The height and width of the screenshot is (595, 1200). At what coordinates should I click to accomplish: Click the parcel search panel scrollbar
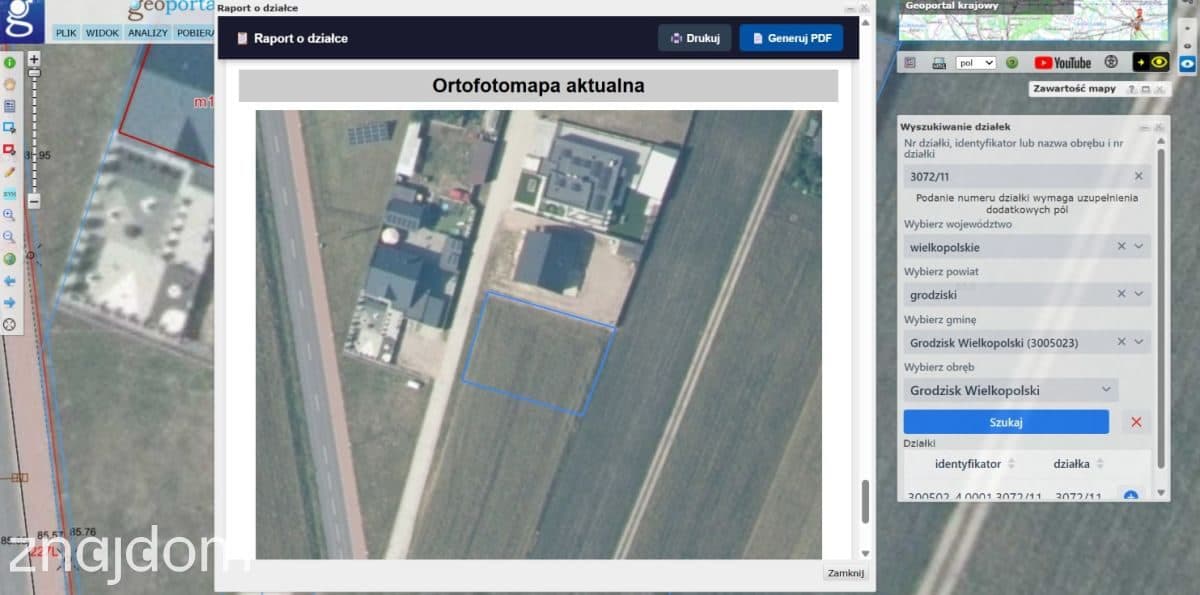(x=1161, y=308)
